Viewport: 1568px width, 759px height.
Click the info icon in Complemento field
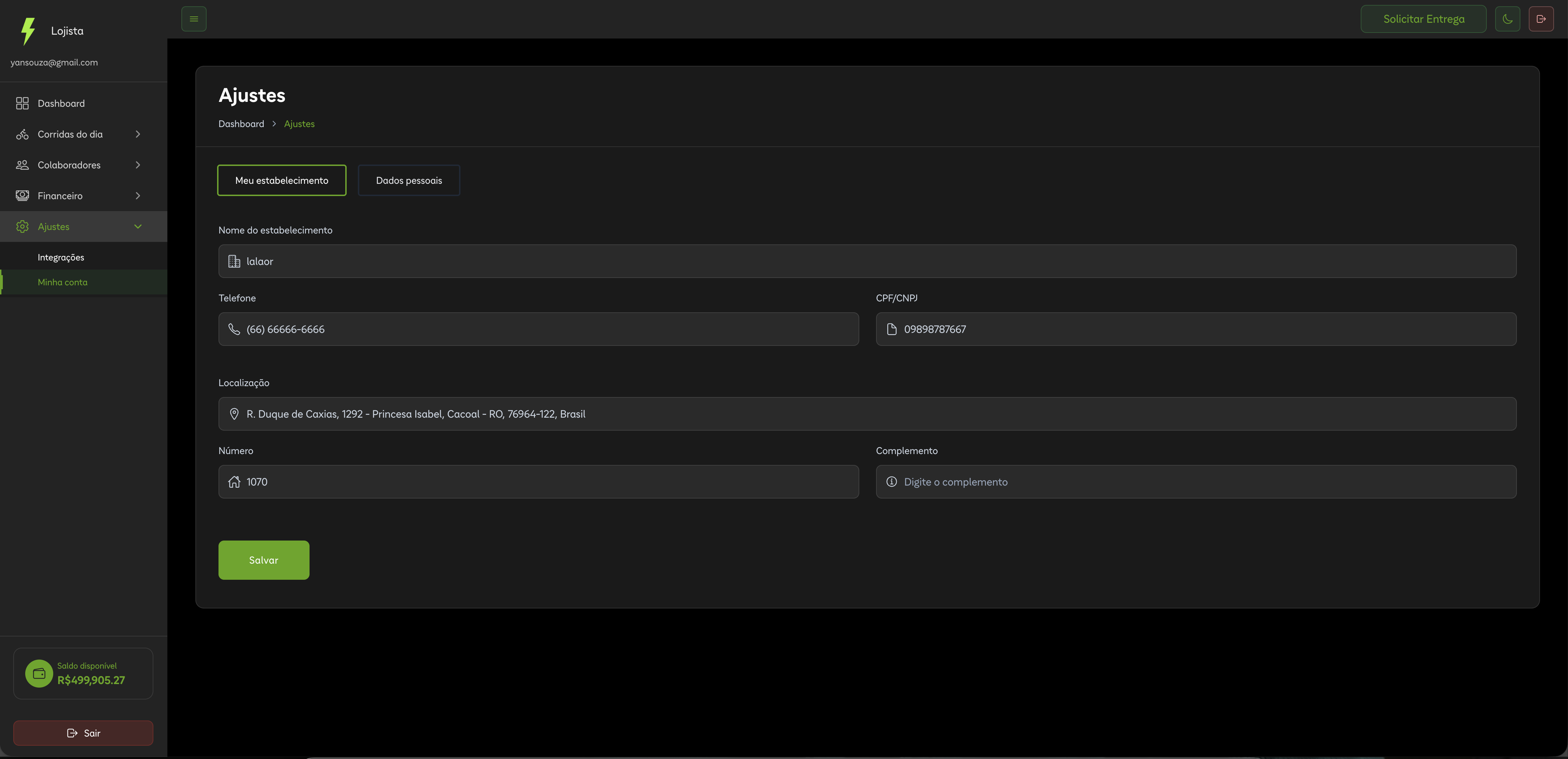point(891,481)
